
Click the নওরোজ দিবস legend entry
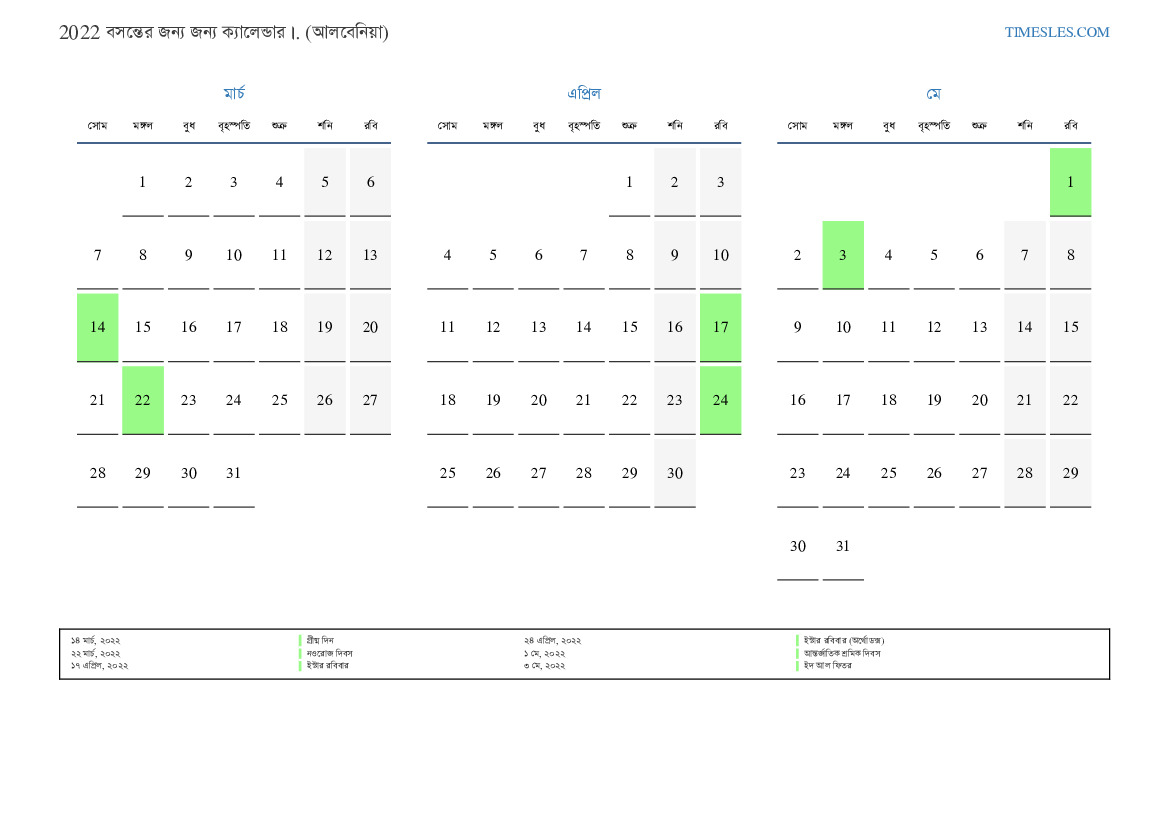pos(329,653)
